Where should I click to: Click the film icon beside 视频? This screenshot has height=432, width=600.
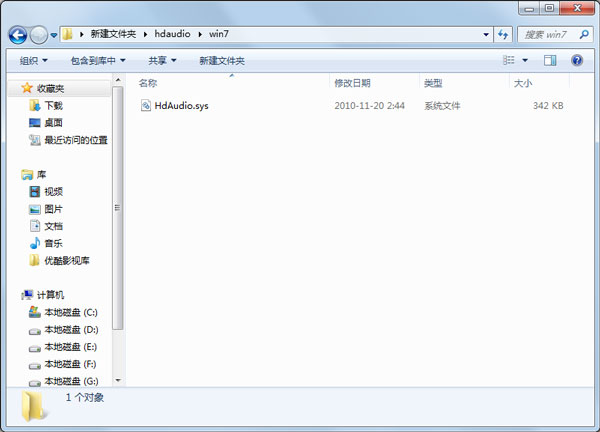click(x=34, y=192)
